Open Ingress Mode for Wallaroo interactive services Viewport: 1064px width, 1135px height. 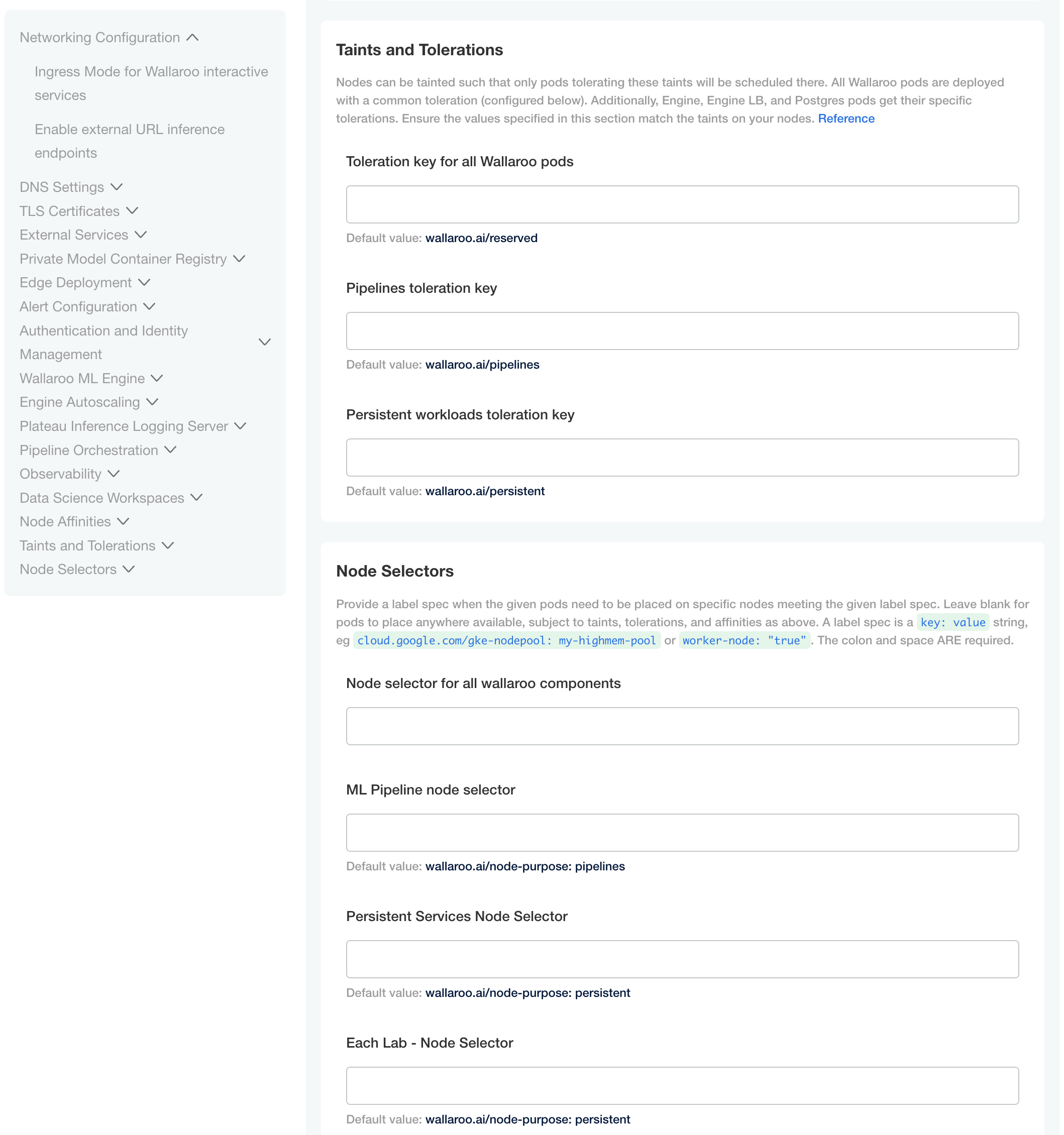(151, 83)
